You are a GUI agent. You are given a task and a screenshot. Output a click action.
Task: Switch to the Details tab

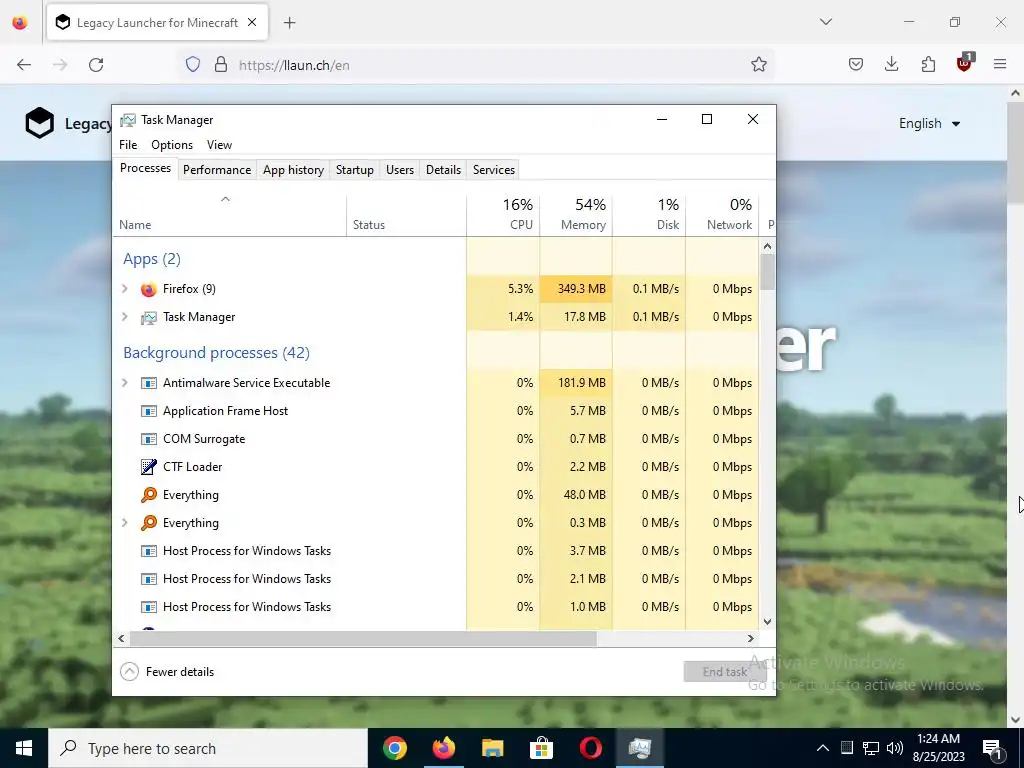pos(443,170)
